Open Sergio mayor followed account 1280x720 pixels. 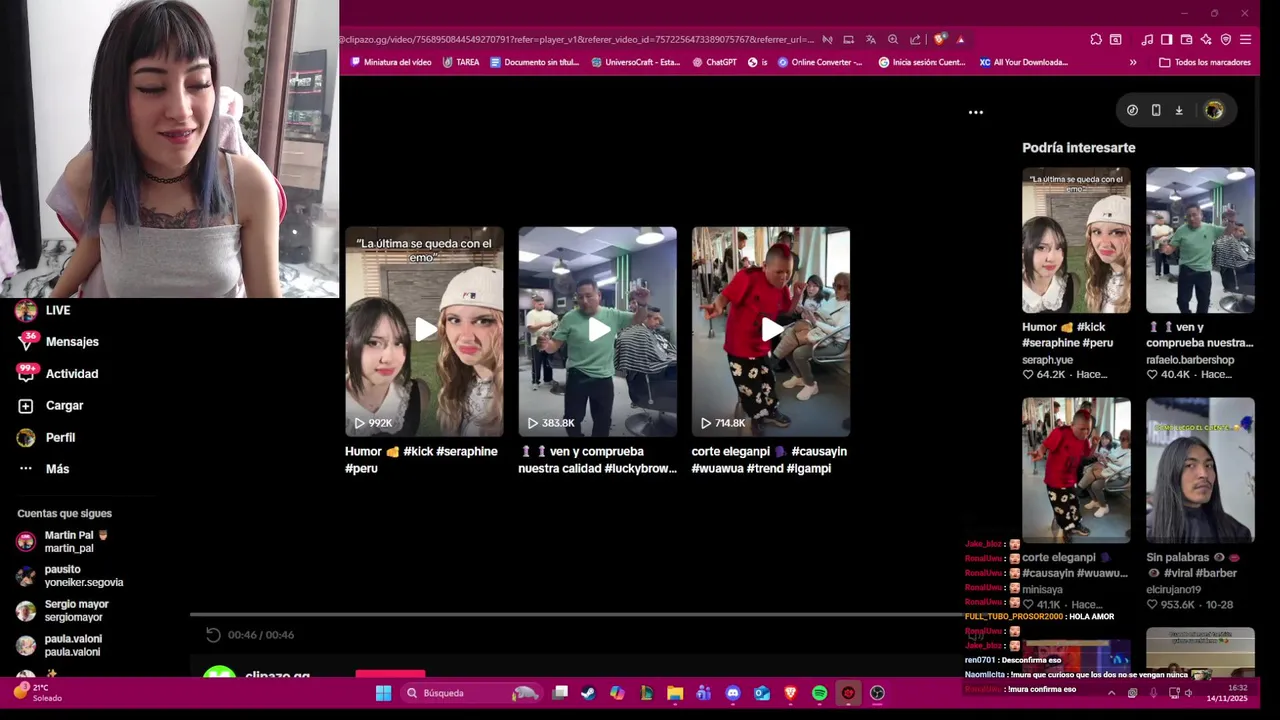pyautogui.click(x=63, y=611)
